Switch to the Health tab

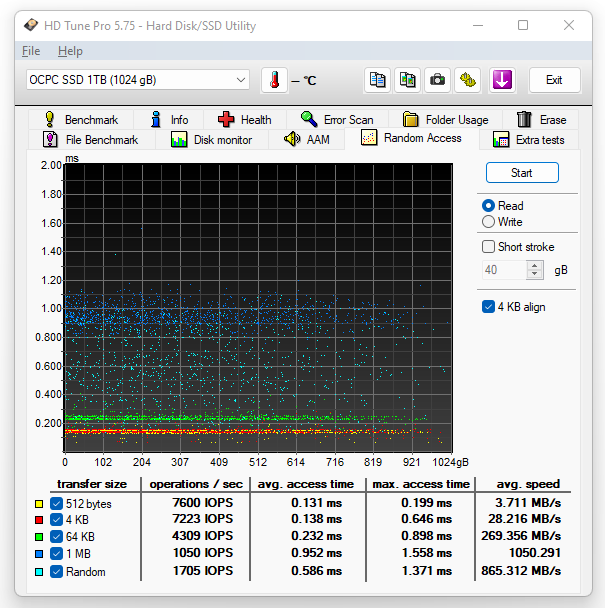pos(245,119)
